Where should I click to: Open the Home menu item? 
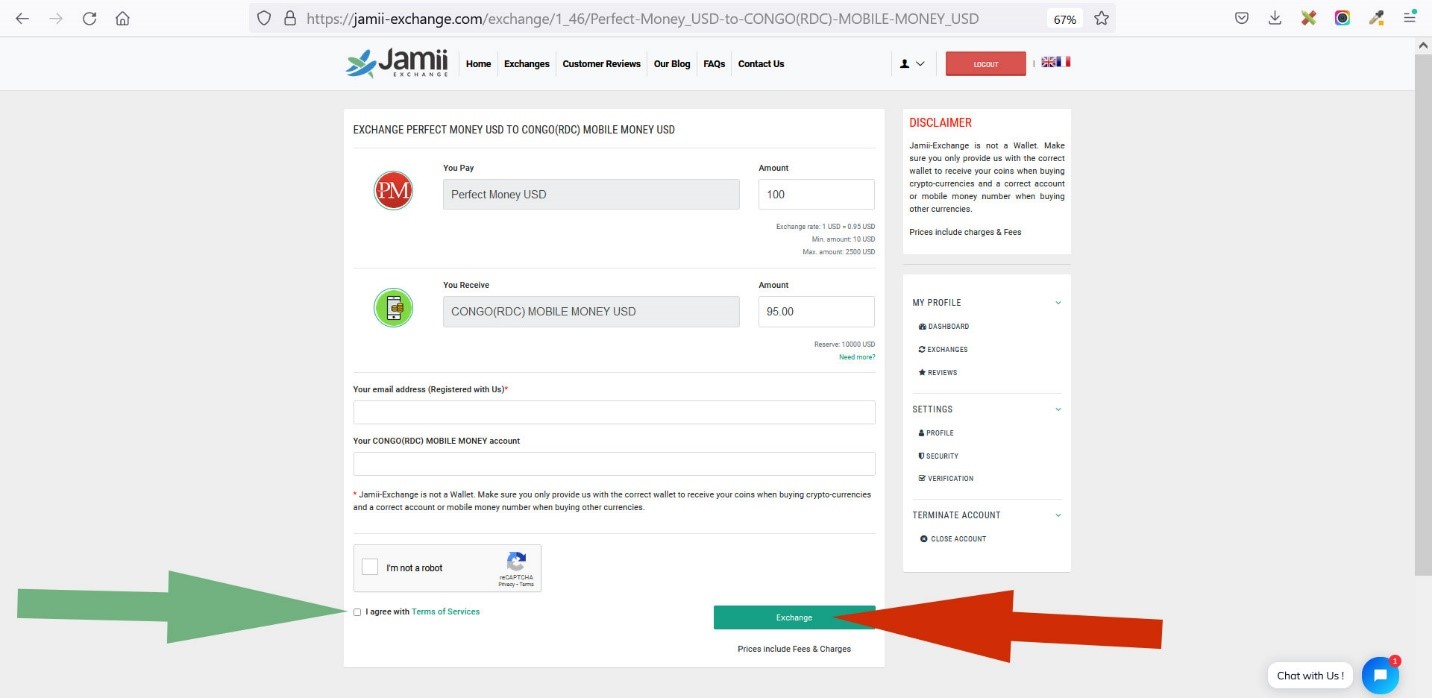click(x=479, y=64)
